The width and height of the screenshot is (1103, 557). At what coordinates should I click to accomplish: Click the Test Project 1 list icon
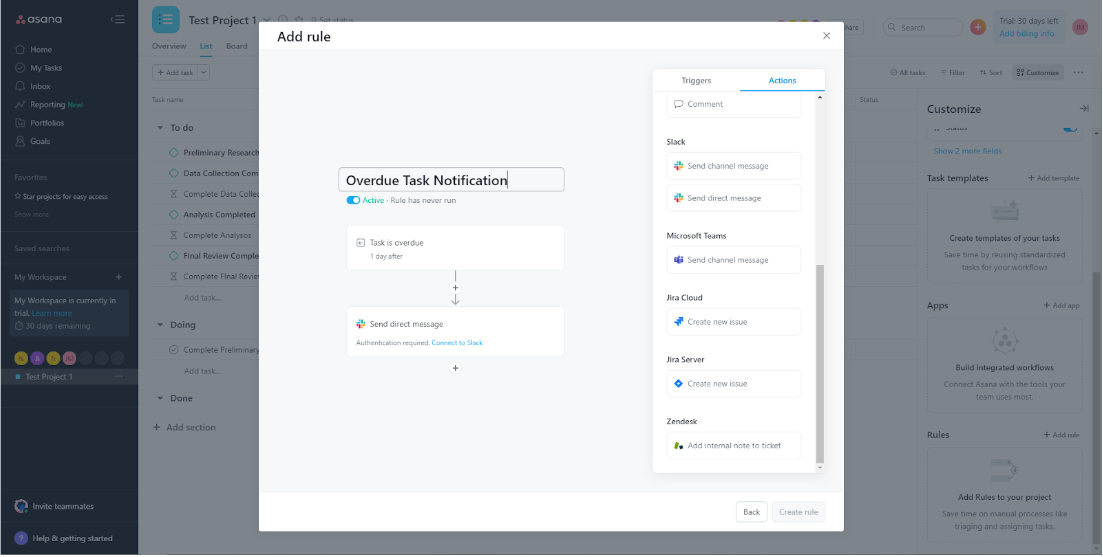pos(166,20)
